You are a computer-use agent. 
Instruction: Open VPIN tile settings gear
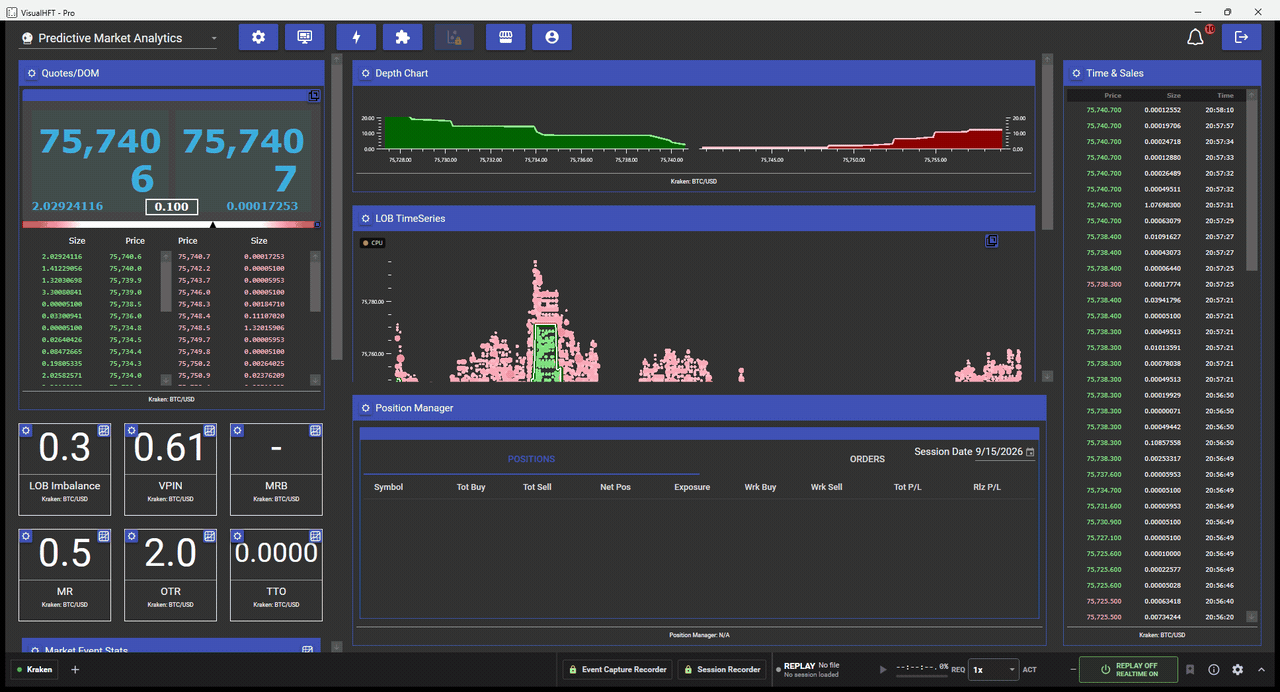pyautogui.click(x=132, y=430)
